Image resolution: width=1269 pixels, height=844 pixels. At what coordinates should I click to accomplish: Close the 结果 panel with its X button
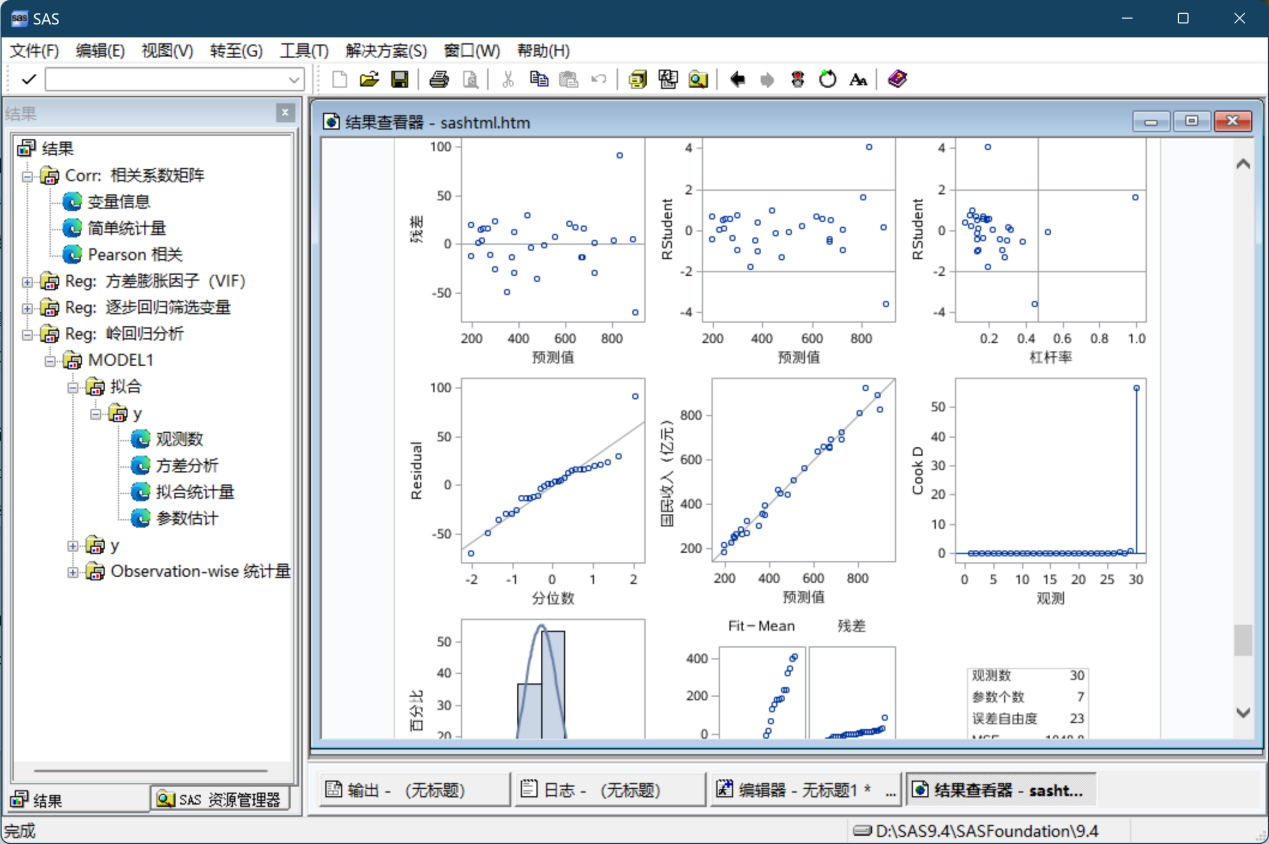285,113
